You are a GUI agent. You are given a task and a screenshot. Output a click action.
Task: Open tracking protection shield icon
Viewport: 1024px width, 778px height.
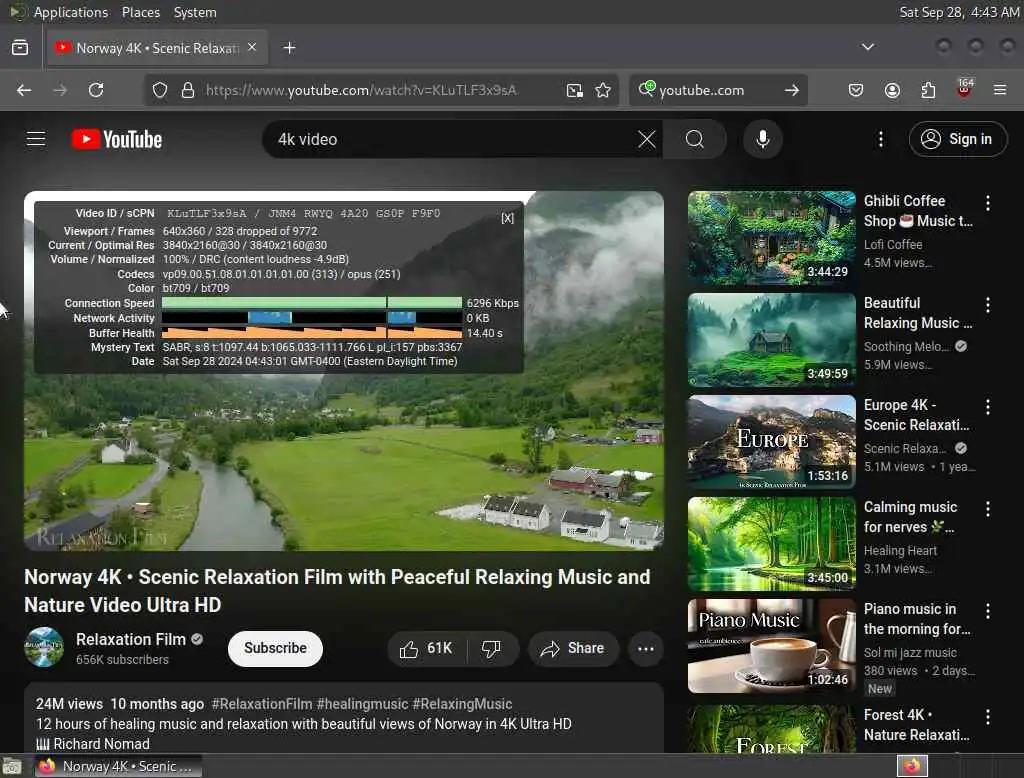tap(160, 90)
